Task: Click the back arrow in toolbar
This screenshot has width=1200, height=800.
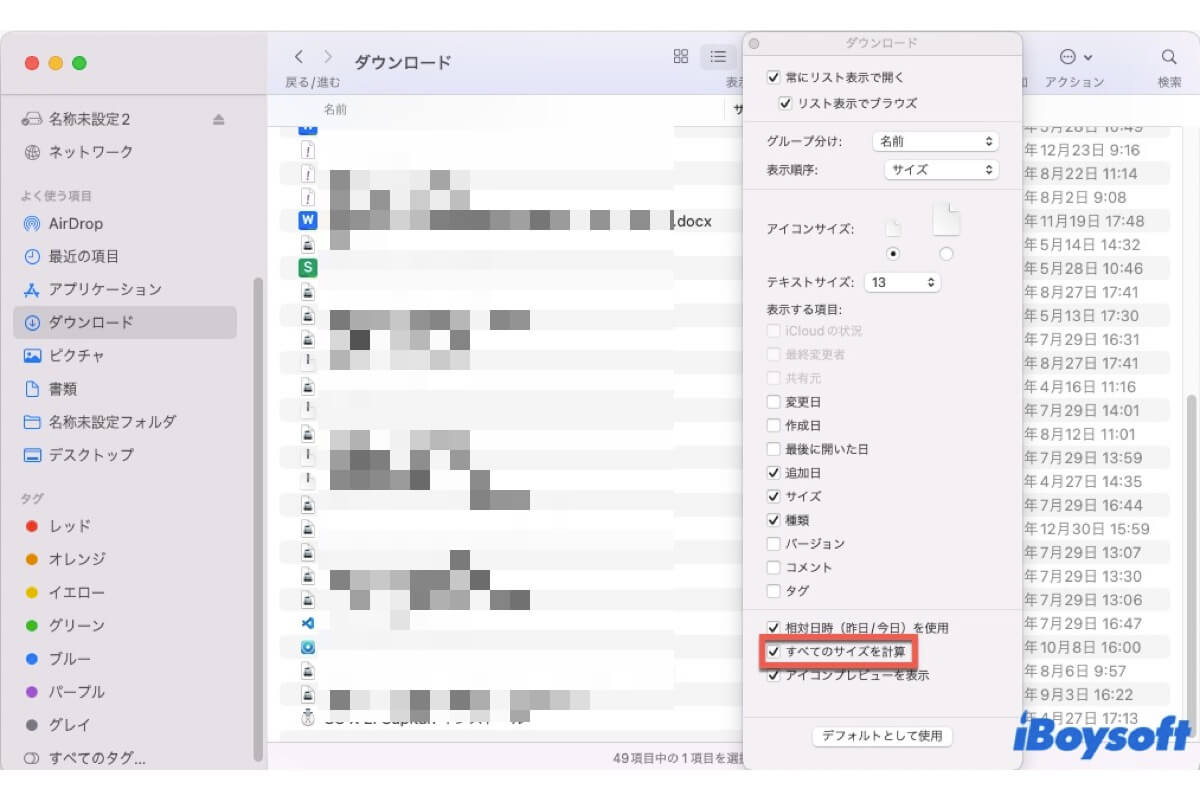Action: (298, 58)
